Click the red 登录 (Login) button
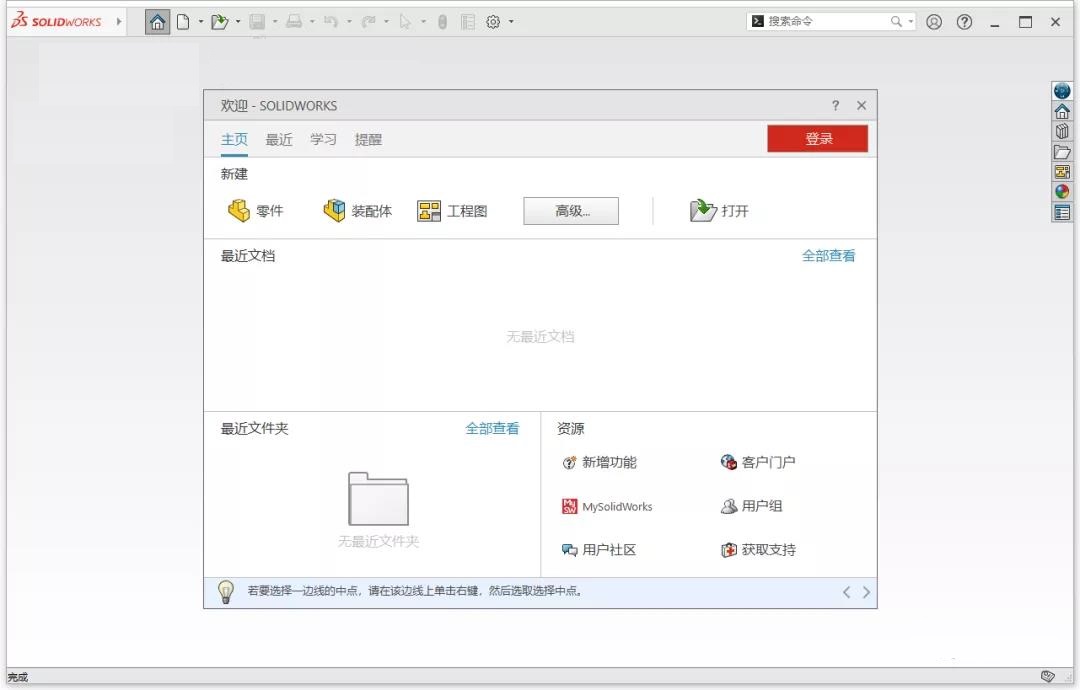Screen dimensions: 1080x690 click(818, 138)
